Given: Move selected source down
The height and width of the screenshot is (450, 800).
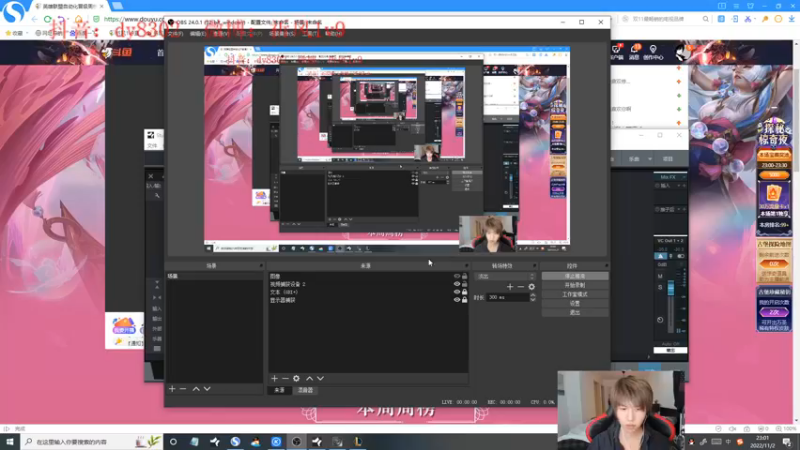Looking at the screenshot, I should pyautogui.click(x=320, y=379).
